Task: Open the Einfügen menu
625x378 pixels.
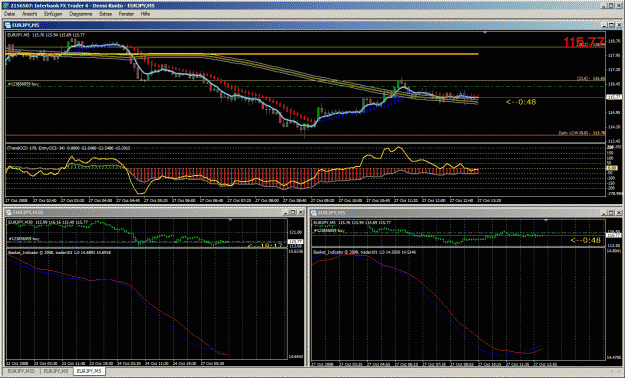Action: click(53, 14)
